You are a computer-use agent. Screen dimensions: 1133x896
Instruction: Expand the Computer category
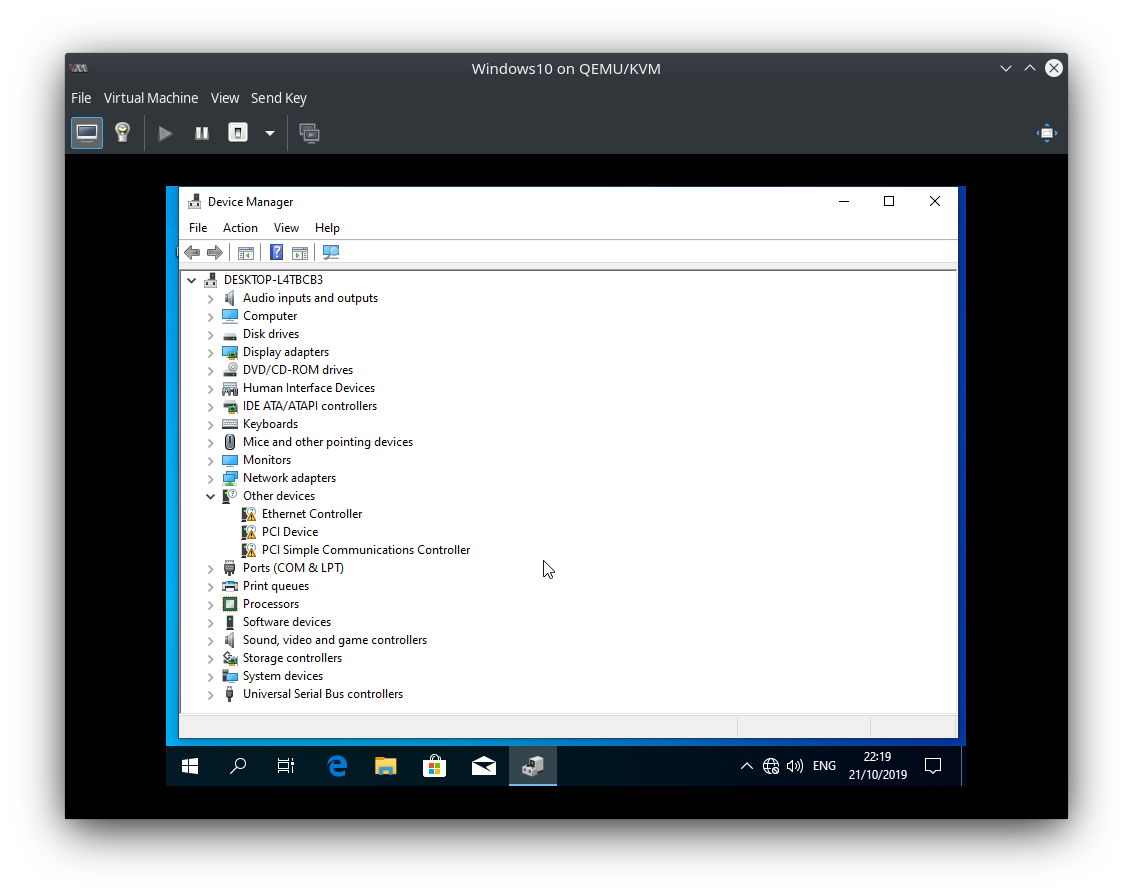coord(210,316)
